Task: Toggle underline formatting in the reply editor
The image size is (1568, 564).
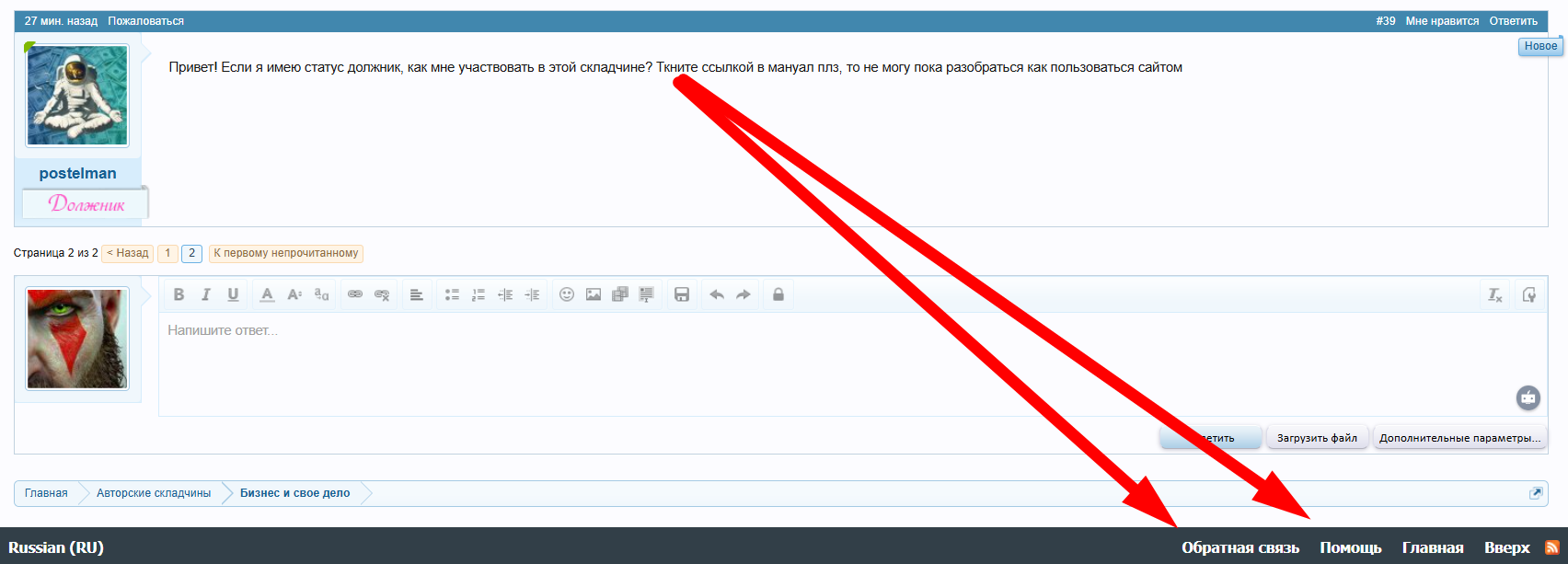Action: [233, 294]
